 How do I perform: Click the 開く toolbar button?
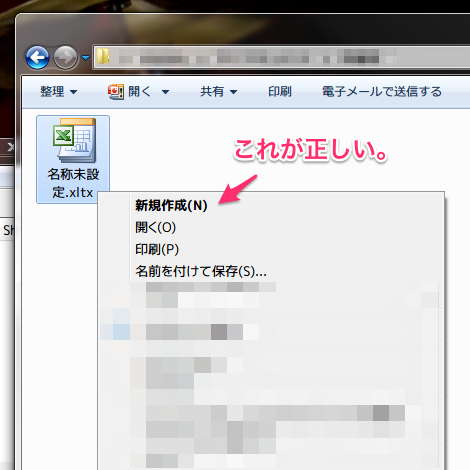[x=130, y=91]
